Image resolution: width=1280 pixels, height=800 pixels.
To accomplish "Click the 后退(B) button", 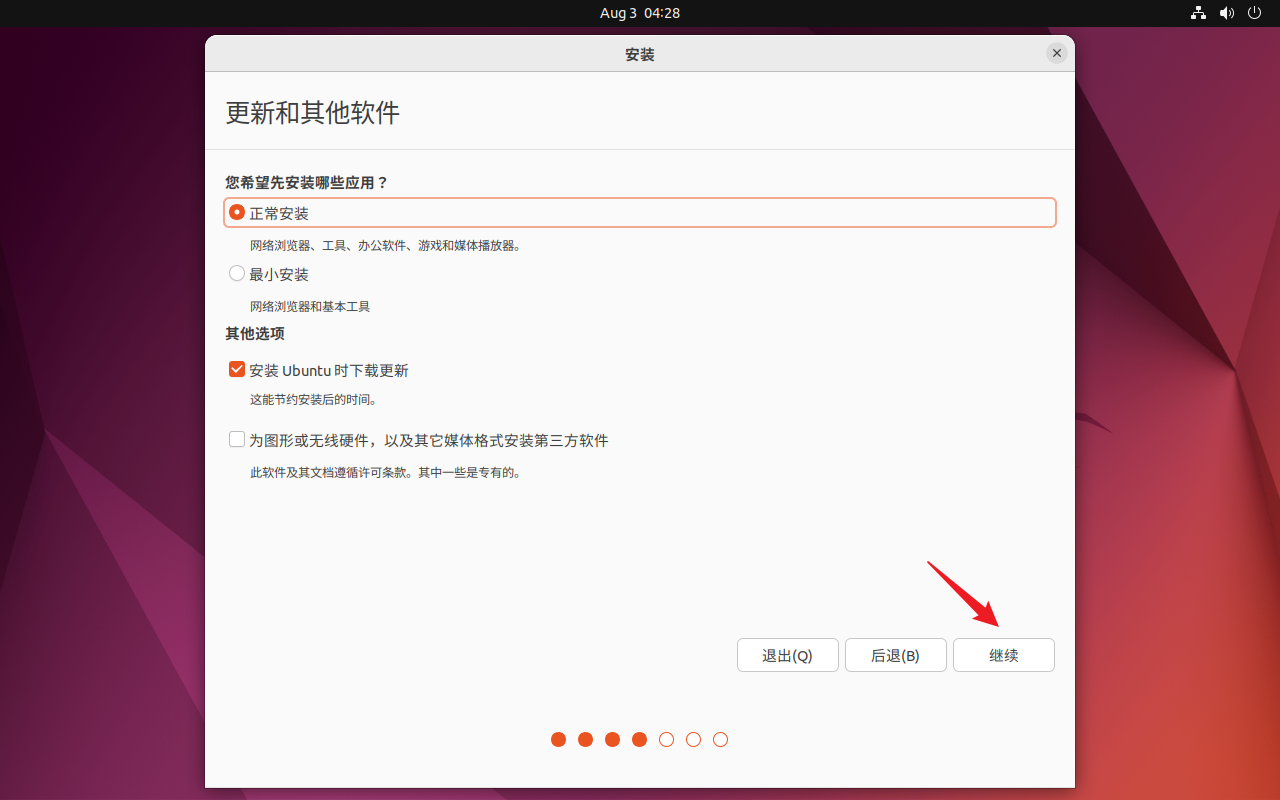I will coord(895,655).
